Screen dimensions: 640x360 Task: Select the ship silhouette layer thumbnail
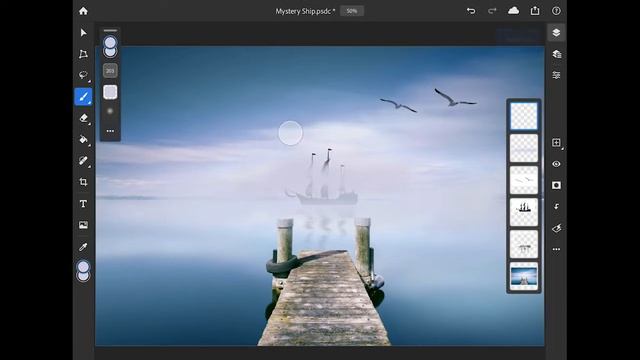pos(524,212)
